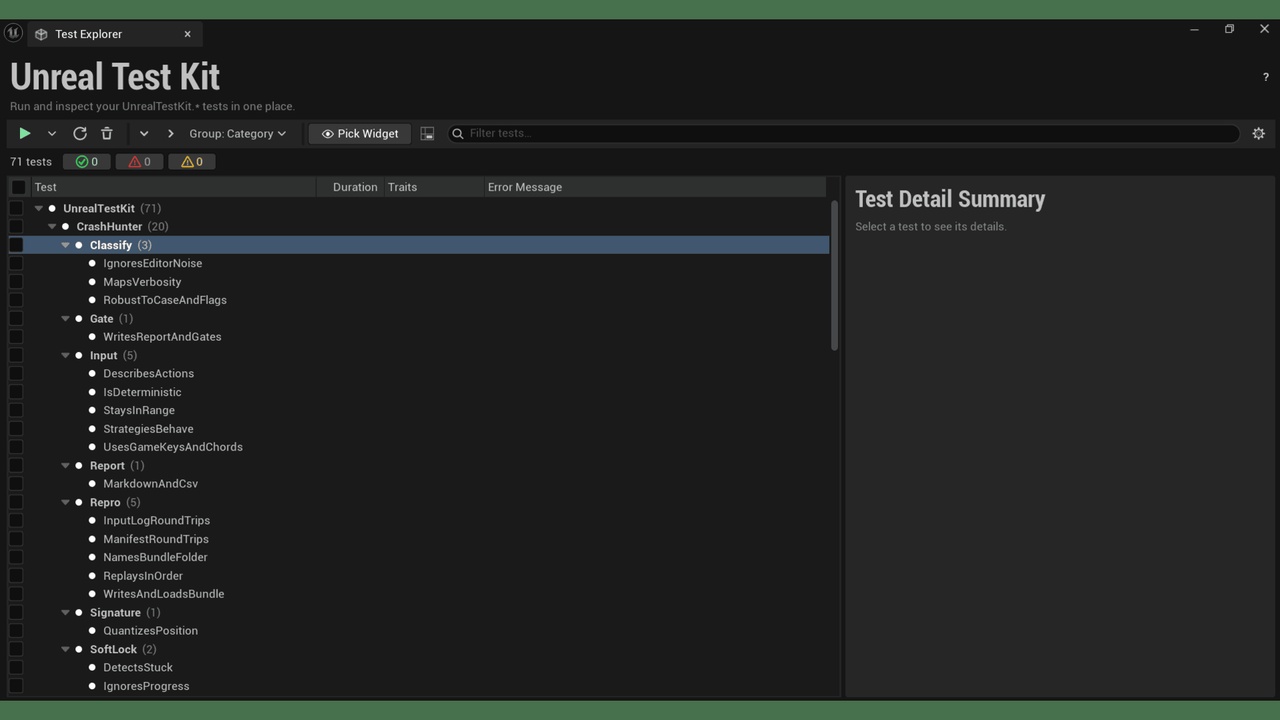This screenshot has height=720, width=1280.
Task: Check the box for IsDeterministic
Action: click(x=16, y=392)
